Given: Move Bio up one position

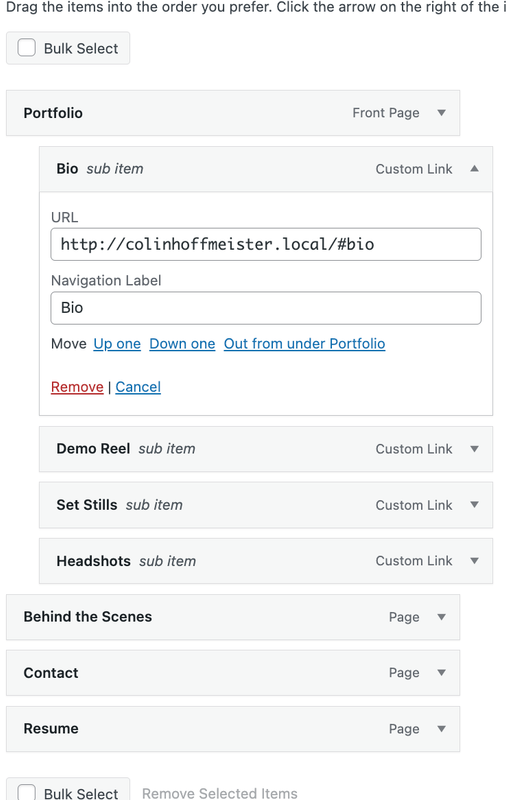Looking at the screenshot, I should [117, 344].
